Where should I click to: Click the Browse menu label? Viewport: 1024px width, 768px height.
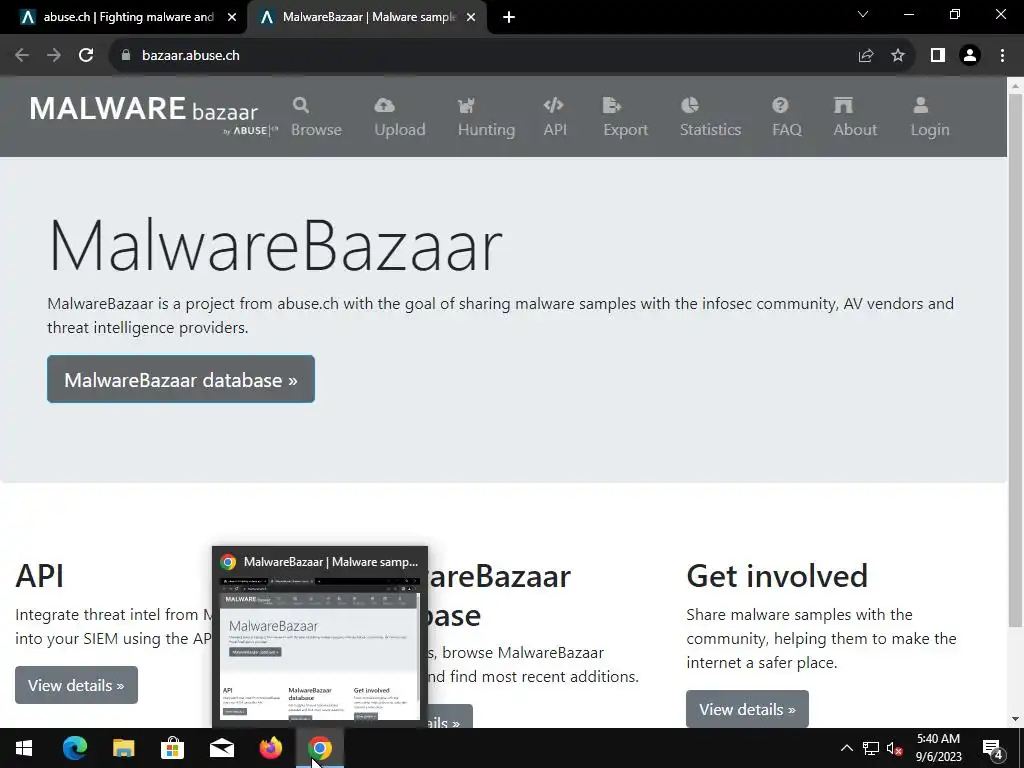point(316,129)
